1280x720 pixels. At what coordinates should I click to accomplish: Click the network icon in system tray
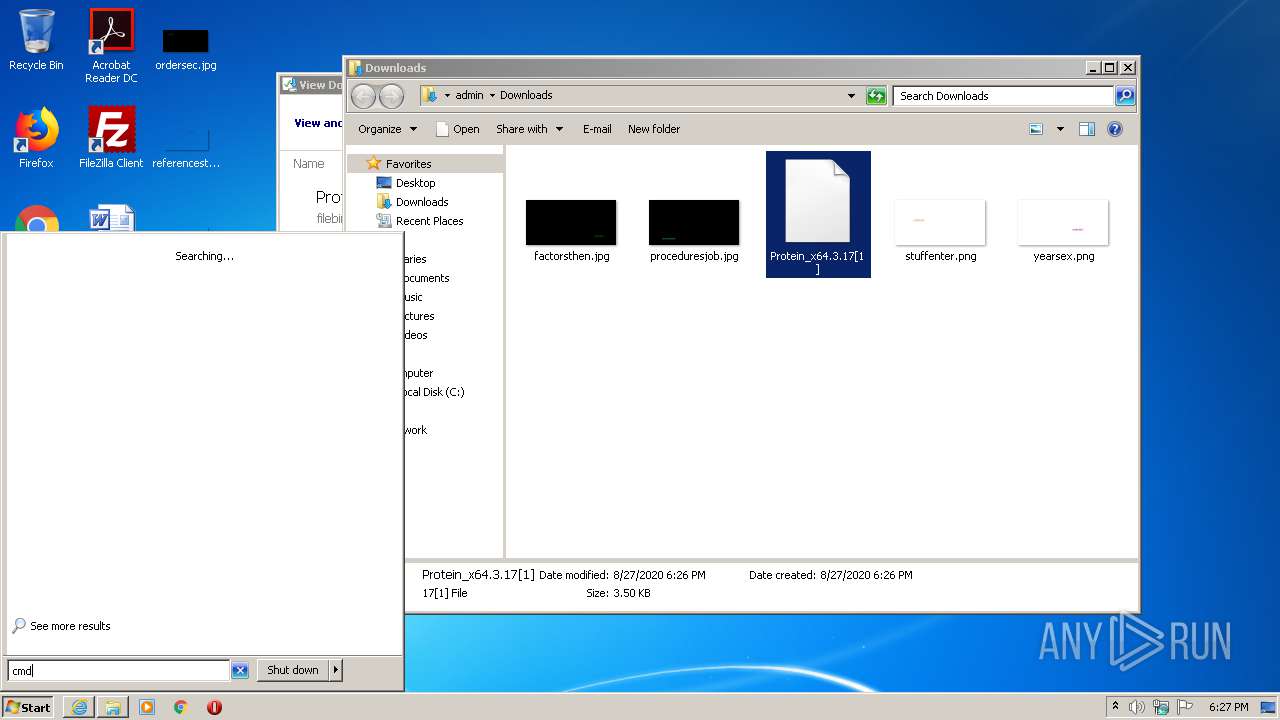pyautogui.click(x=1161, y=707)
